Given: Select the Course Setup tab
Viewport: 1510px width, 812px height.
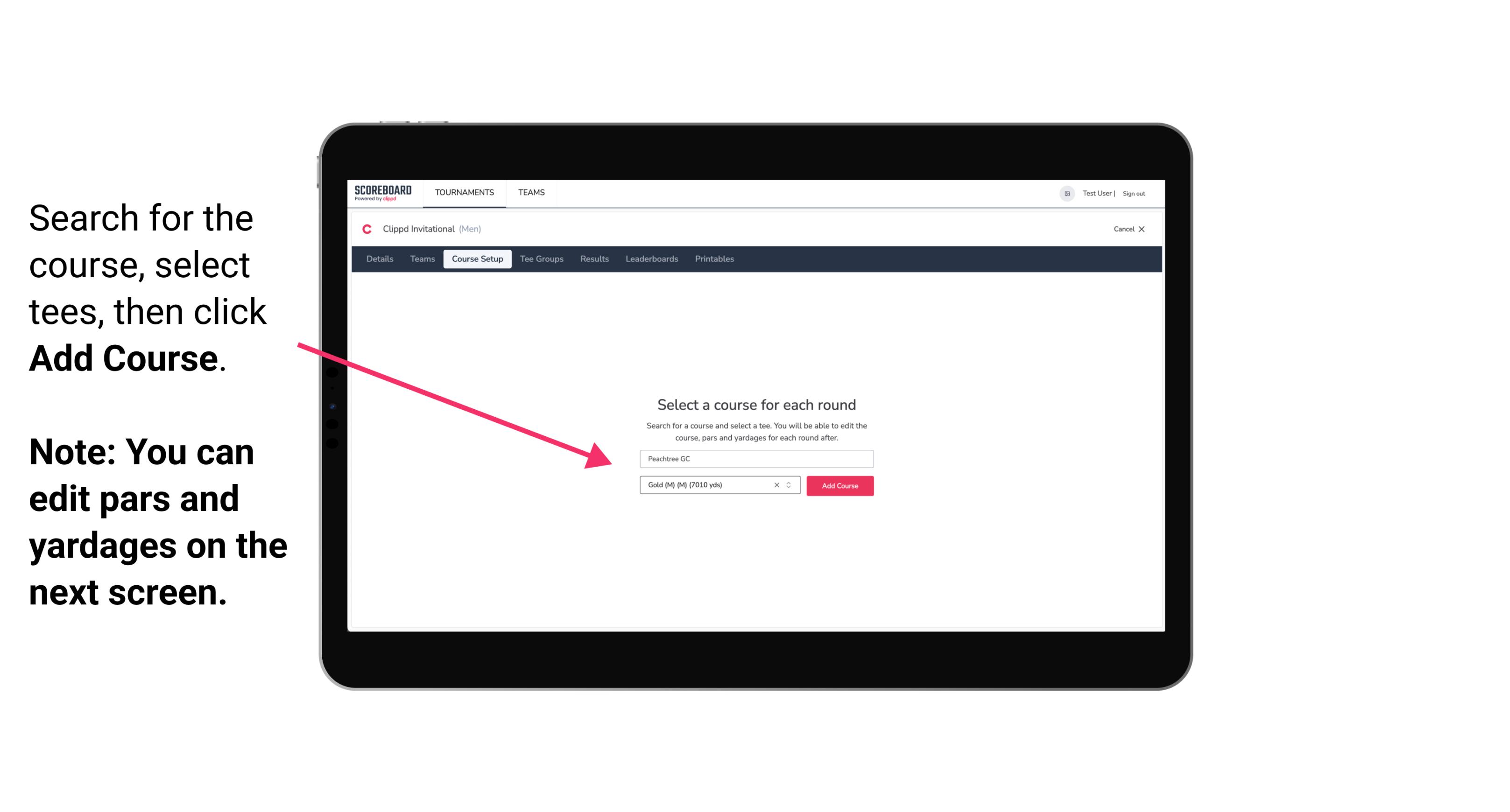Looking at the screenshot, I should click(x=477, y=259).
